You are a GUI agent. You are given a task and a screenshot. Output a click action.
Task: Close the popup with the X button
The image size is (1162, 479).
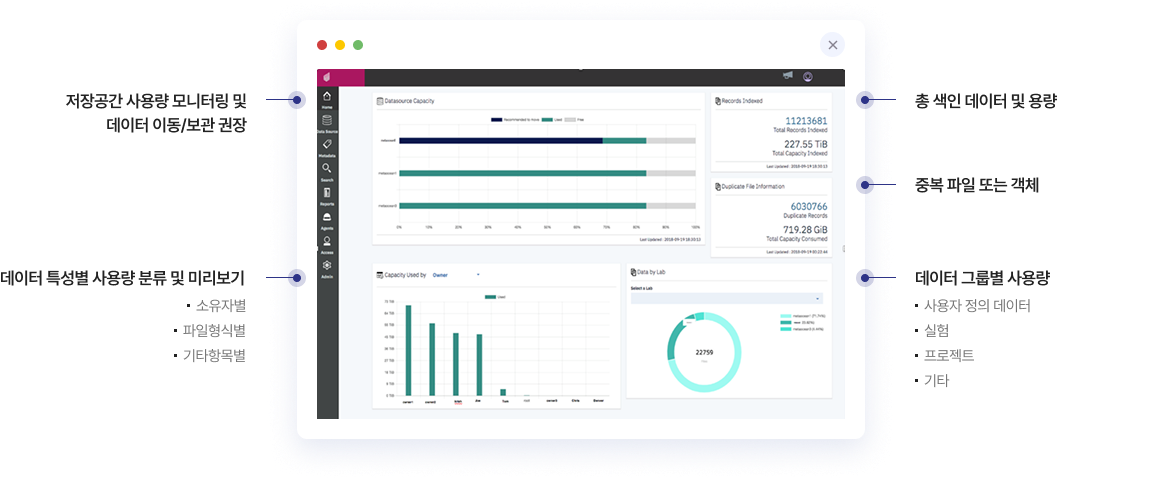point(832,45)
